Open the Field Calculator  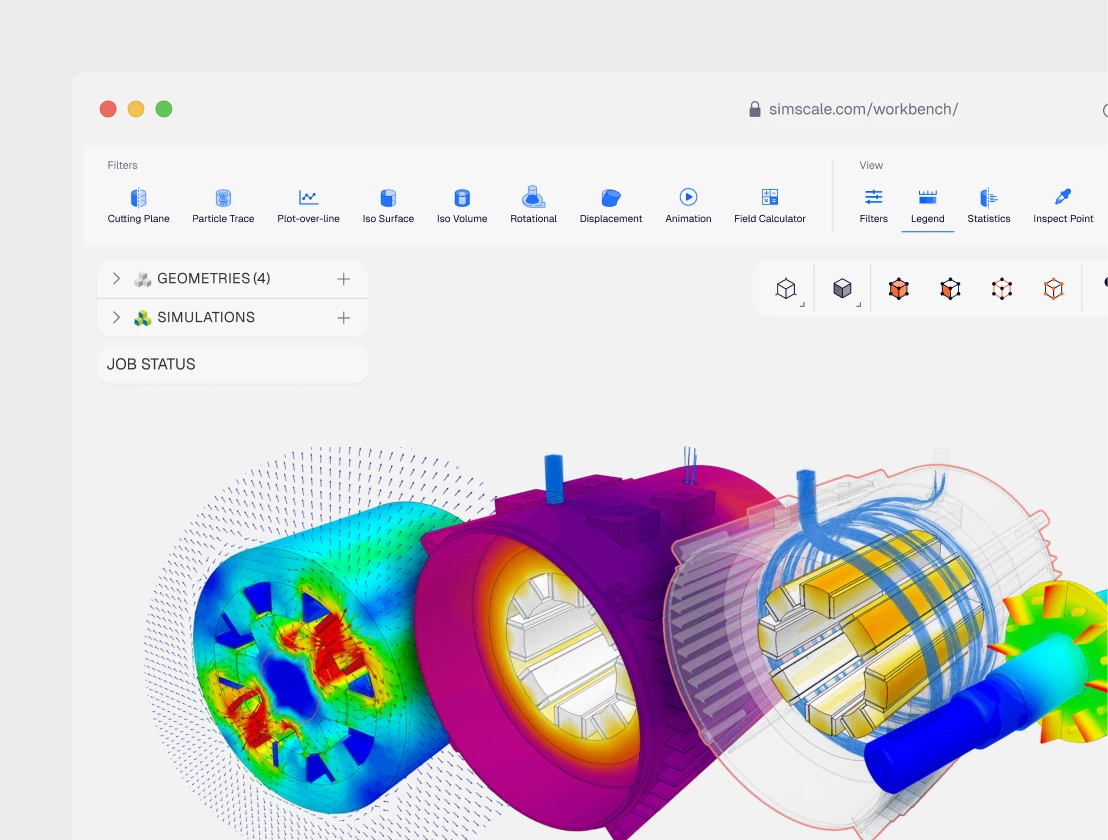tap(770, 206)
